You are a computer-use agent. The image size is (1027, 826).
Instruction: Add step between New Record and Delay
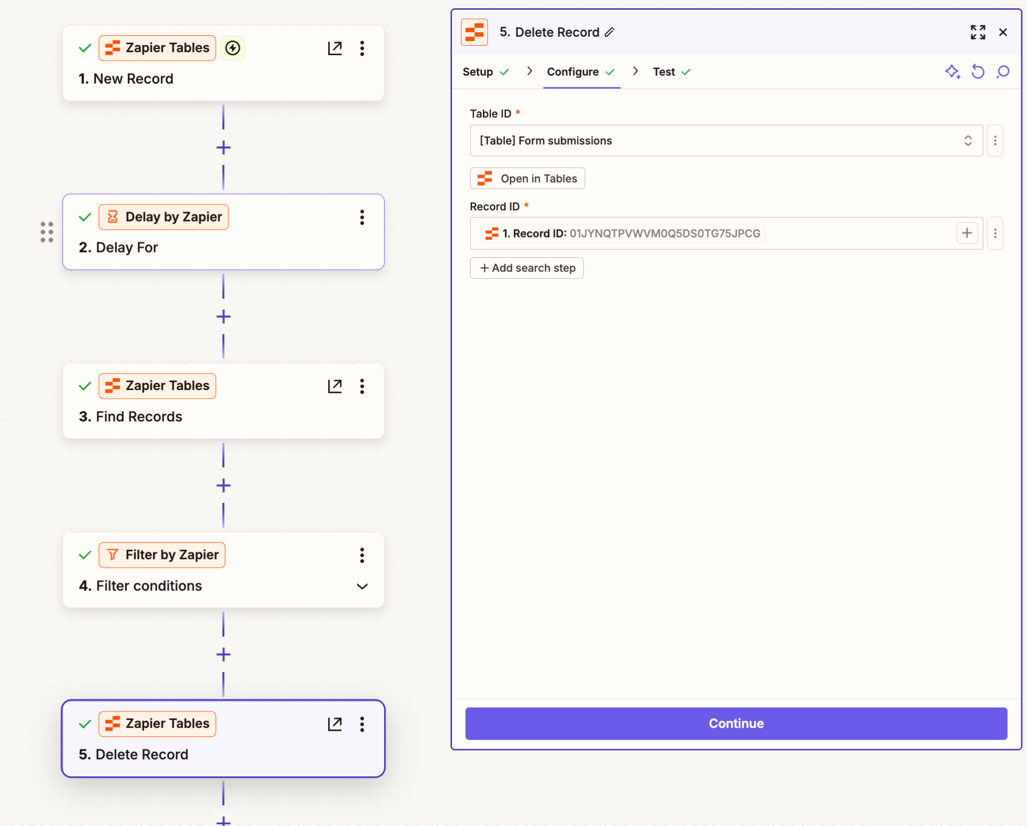coord(223,147)
